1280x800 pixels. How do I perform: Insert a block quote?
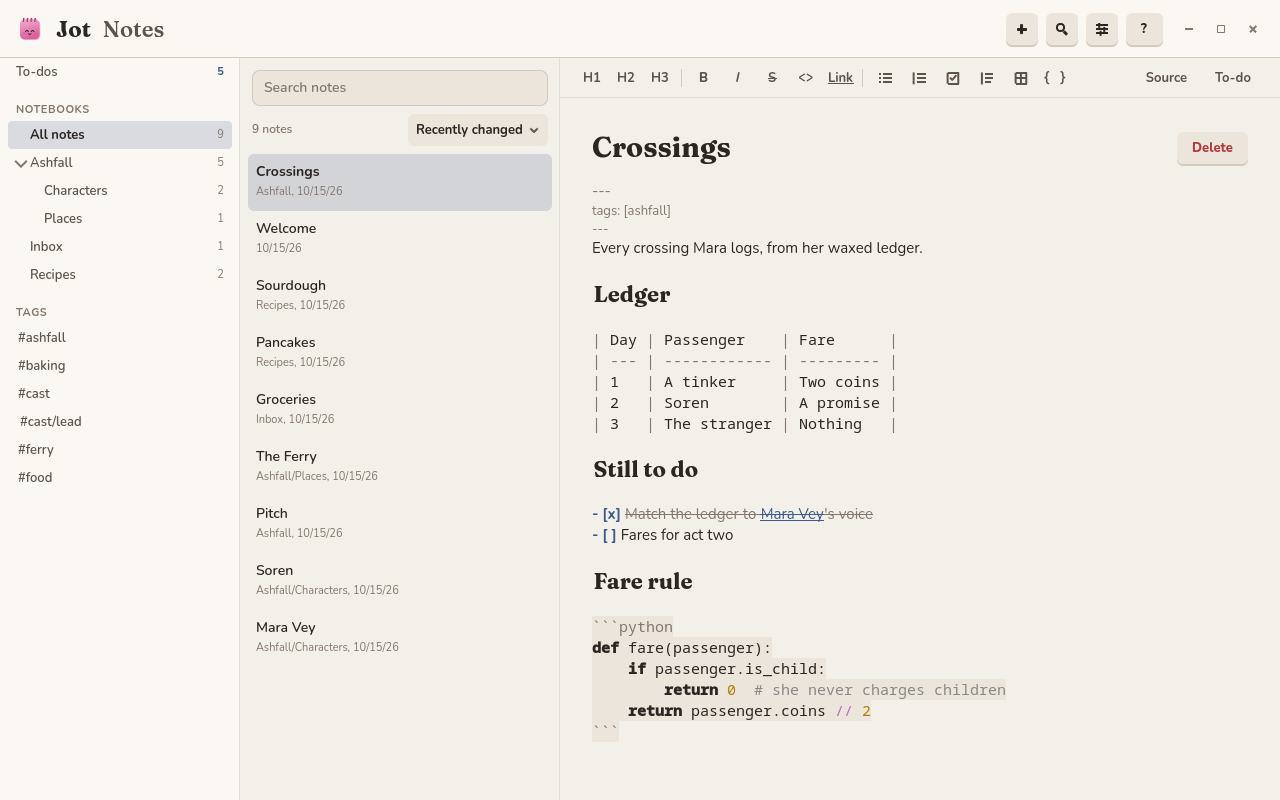point(987,77)
